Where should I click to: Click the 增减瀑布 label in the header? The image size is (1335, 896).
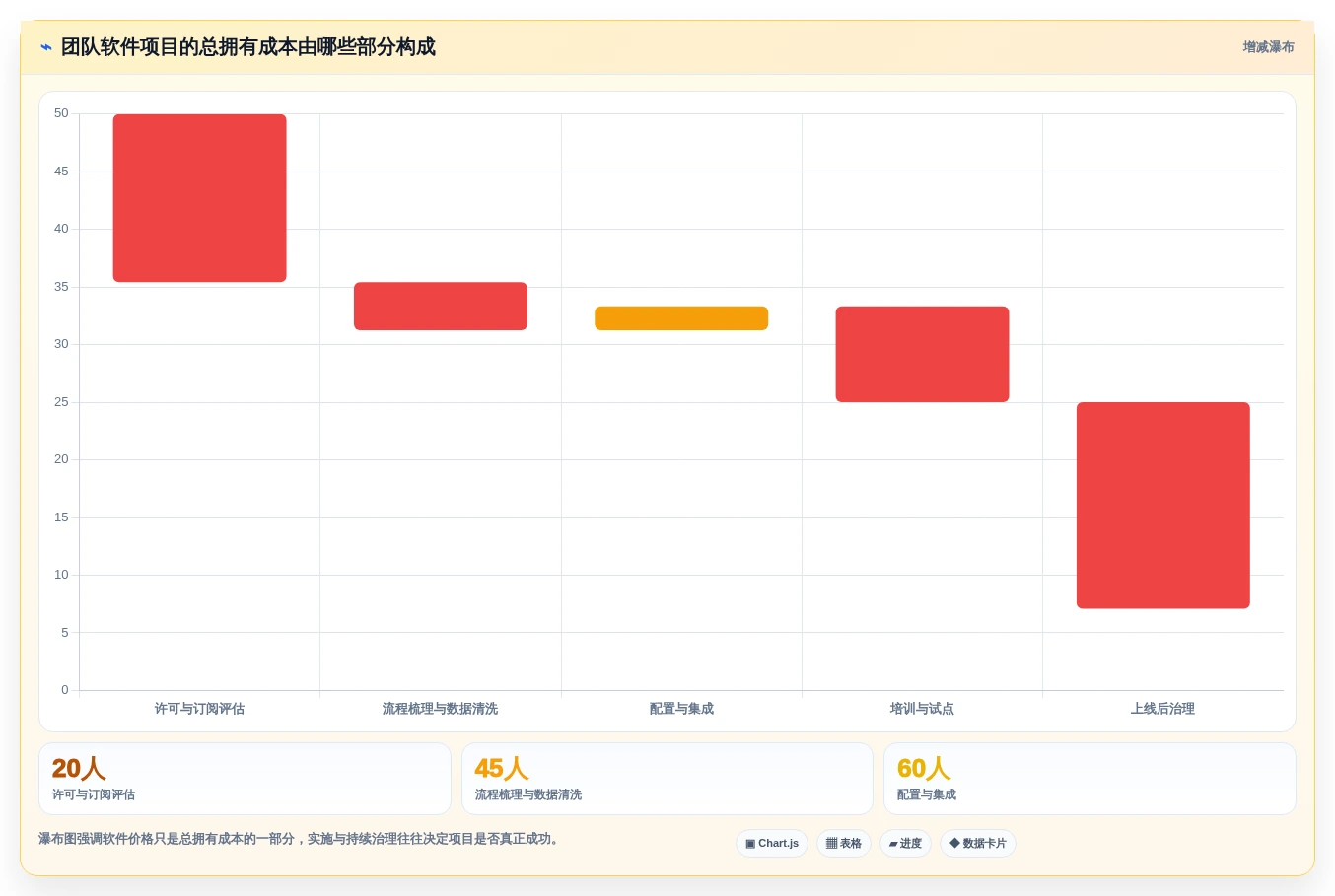[x=1268, y=47]
